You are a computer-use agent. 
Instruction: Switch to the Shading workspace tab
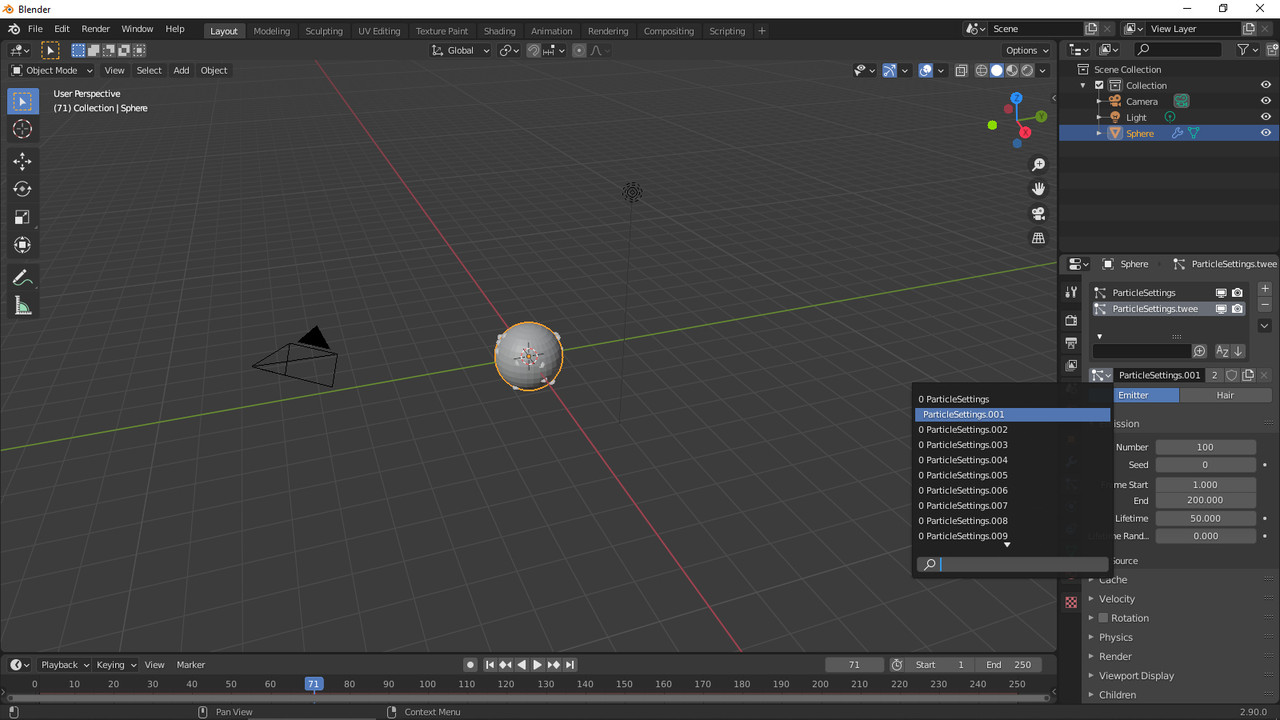499,31
